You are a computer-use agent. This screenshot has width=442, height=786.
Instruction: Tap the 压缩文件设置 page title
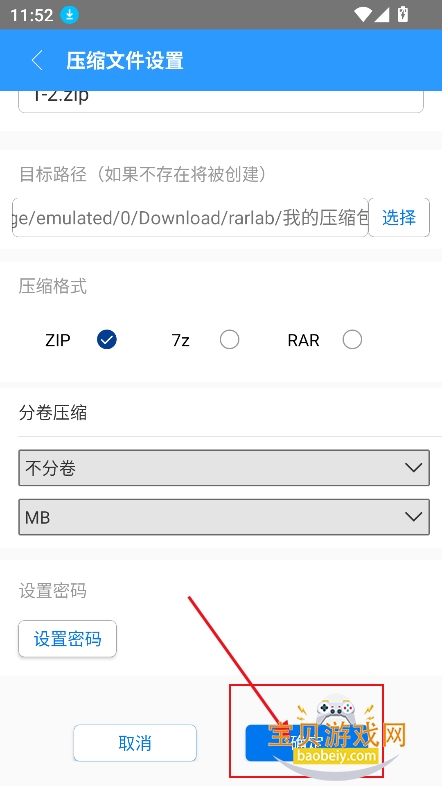point(125,60)
